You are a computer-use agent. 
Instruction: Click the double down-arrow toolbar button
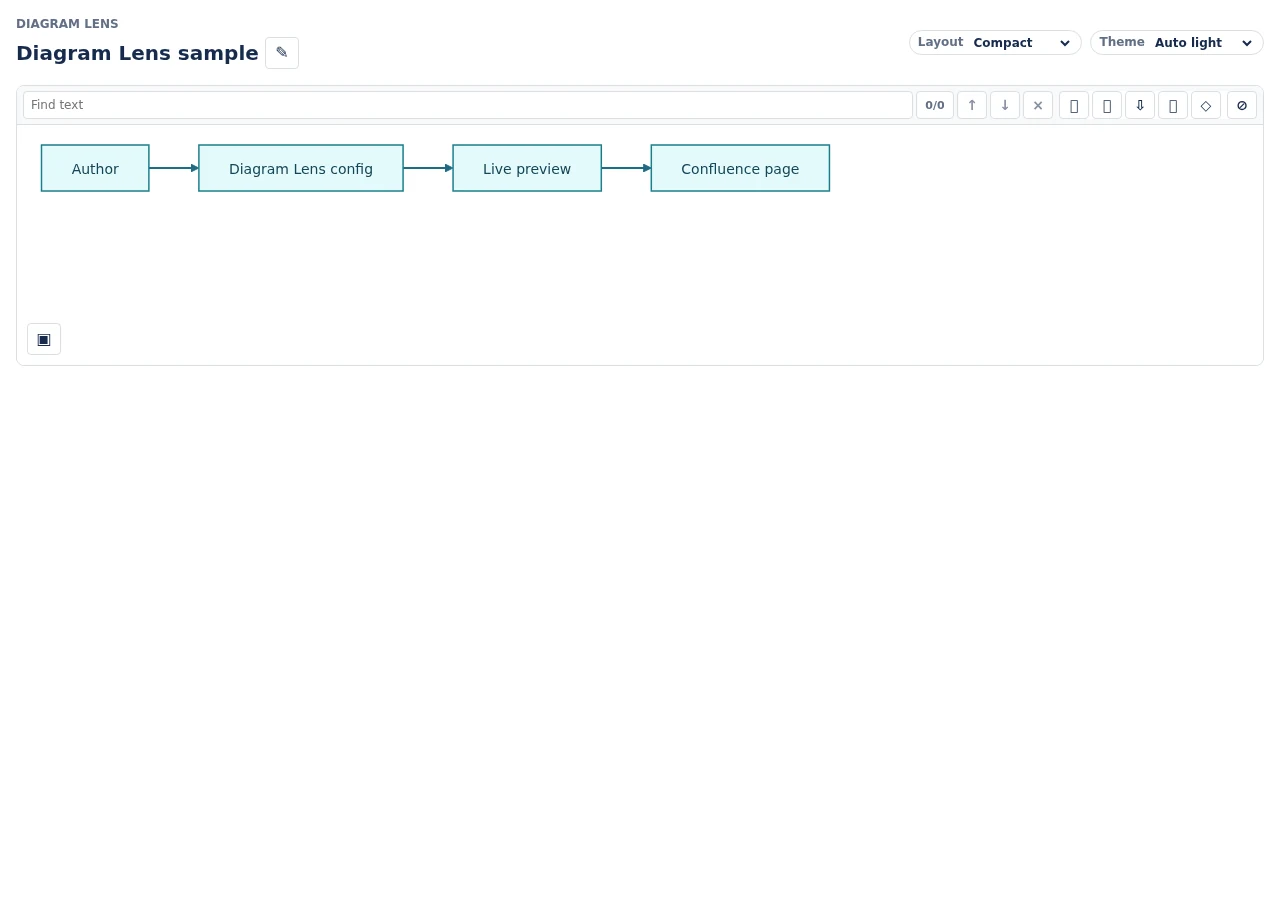tap(1140, 105)
